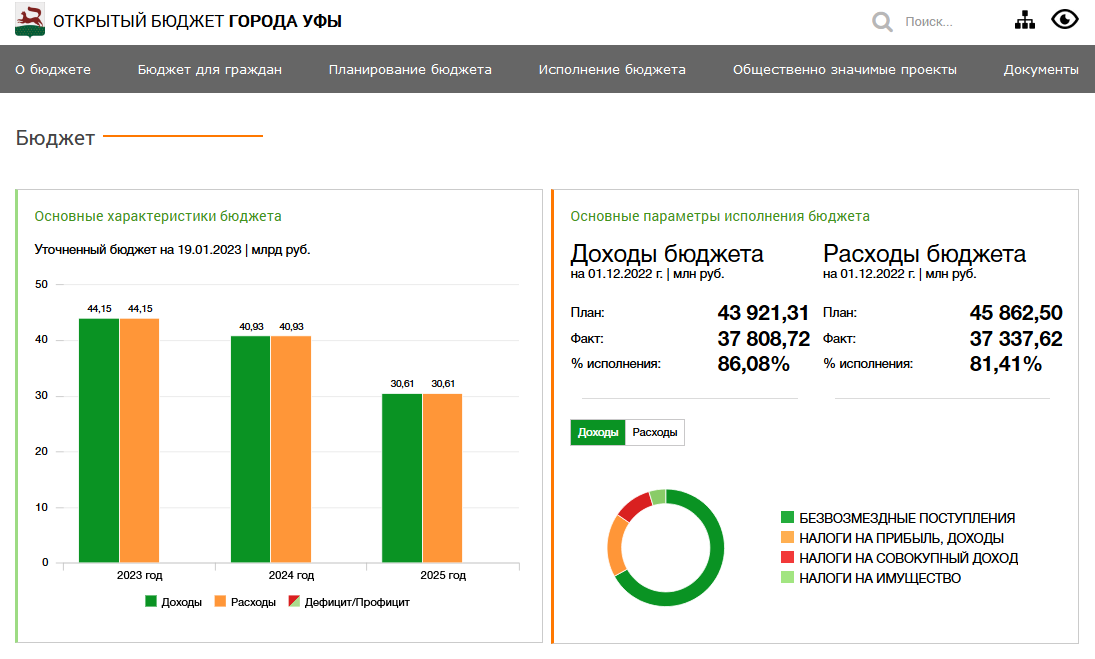Click income fact value 37 808,72

(763, 339)
